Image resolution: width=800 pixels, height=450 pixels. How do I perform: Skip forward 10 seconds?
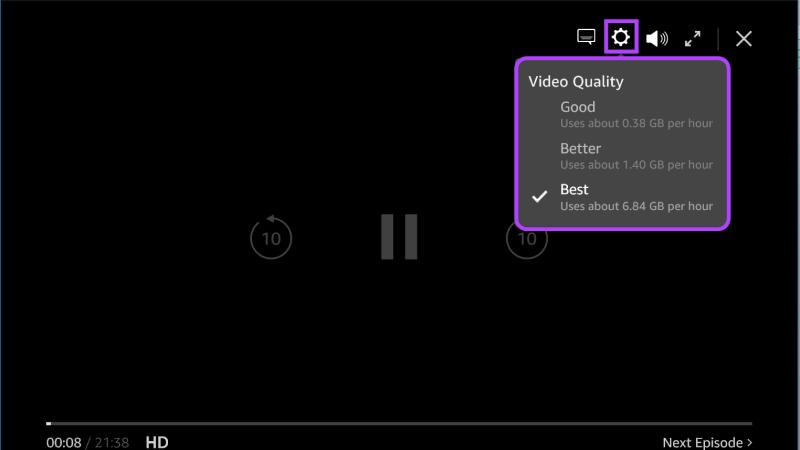coord(527,238)
